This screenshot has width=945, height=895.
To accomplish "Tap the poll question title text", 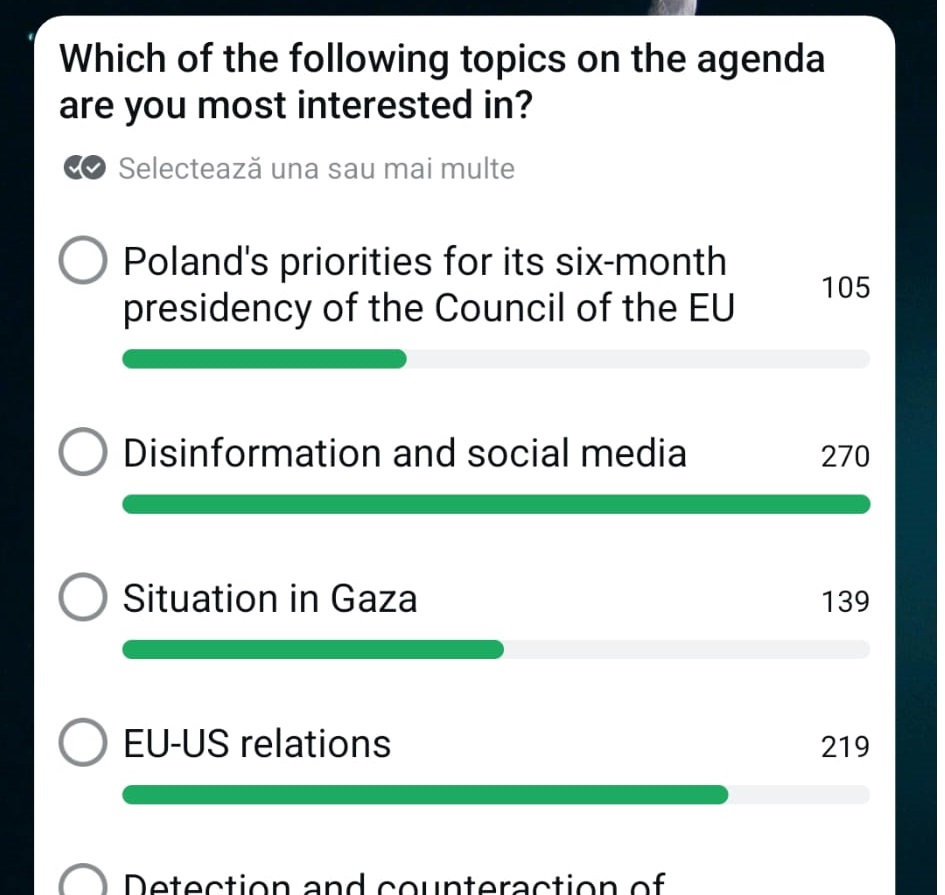I will 442,81.
